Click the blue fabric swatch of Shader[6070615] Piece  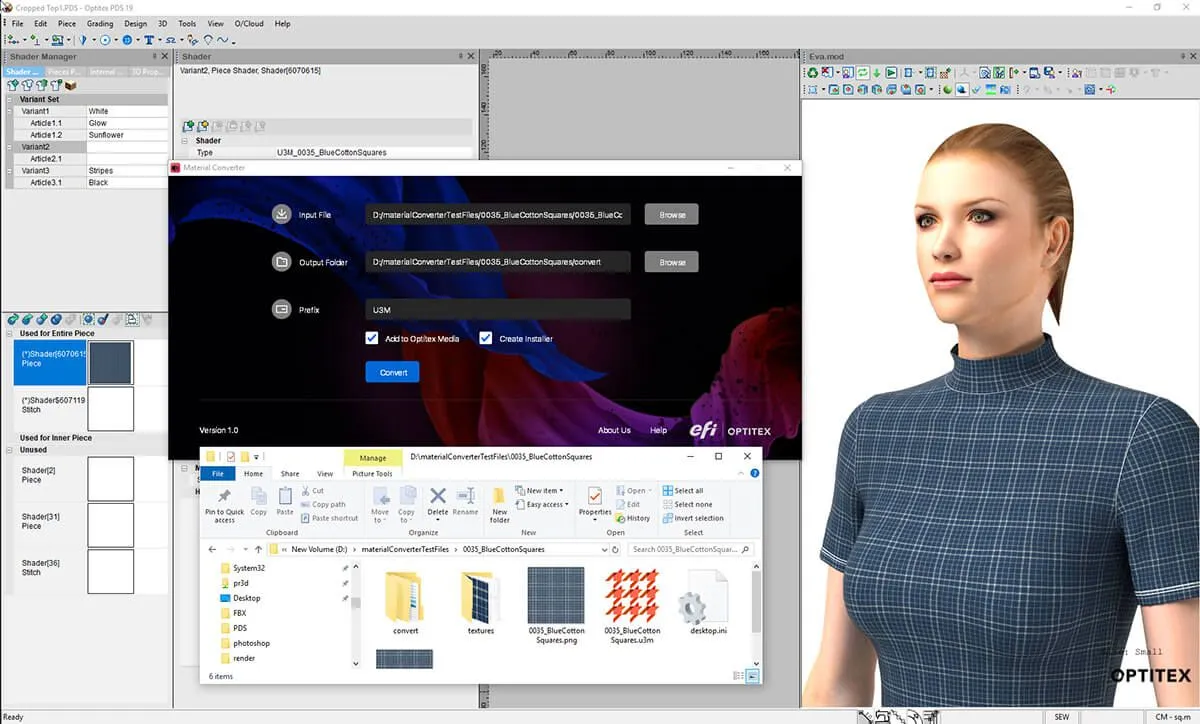click(x=110, y=362)
